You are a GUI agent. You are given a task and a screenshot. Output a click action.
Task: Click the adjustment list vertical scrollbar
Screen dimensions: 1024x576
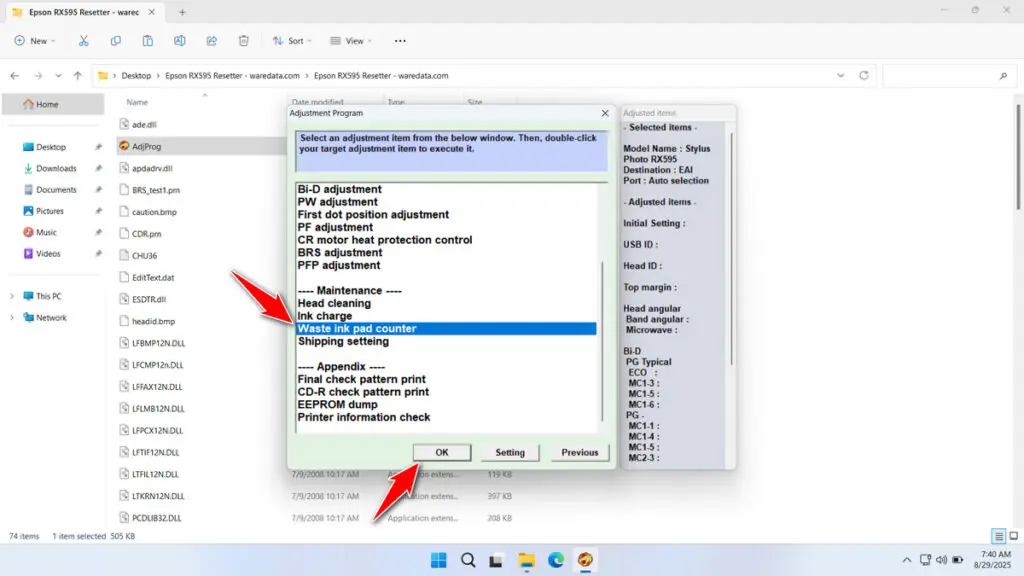pyautogui.click(x=602, y=341)
